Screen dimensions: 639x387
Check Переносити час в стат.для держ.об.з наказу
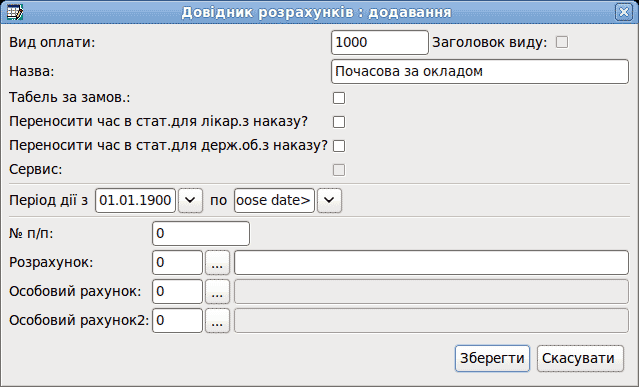pyautogui.click(x=339, y=146)
